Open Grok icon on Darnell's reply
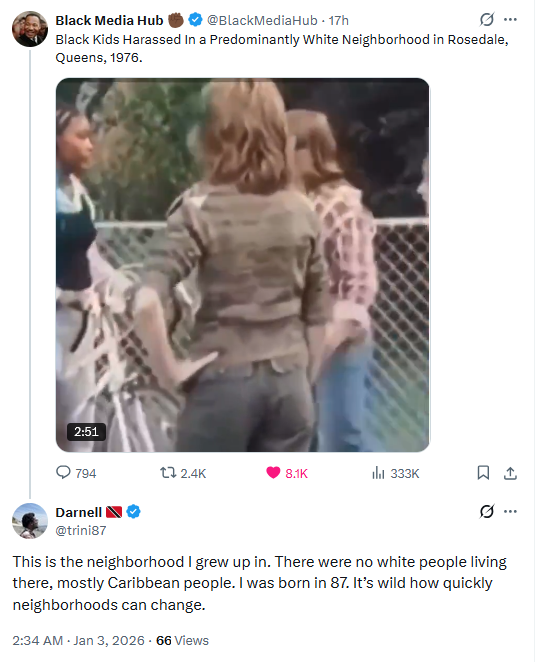The height and width of the screenshot is (662, 540). 486,511
